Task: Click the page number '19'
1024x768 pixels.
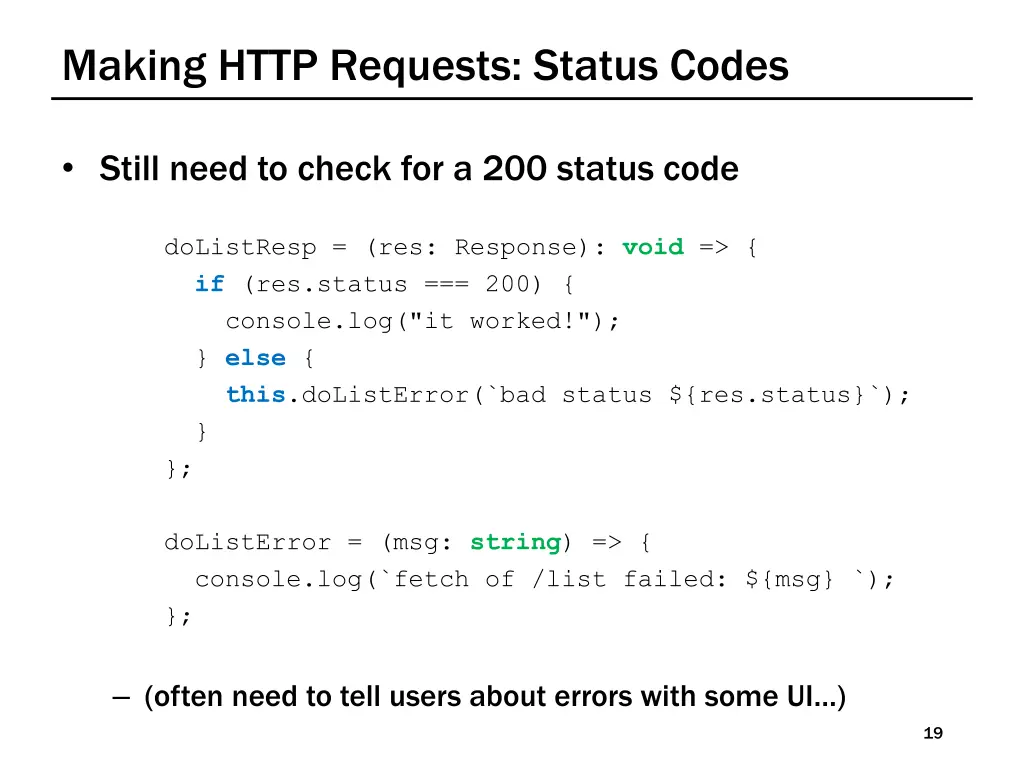Action: click(931, 733)
